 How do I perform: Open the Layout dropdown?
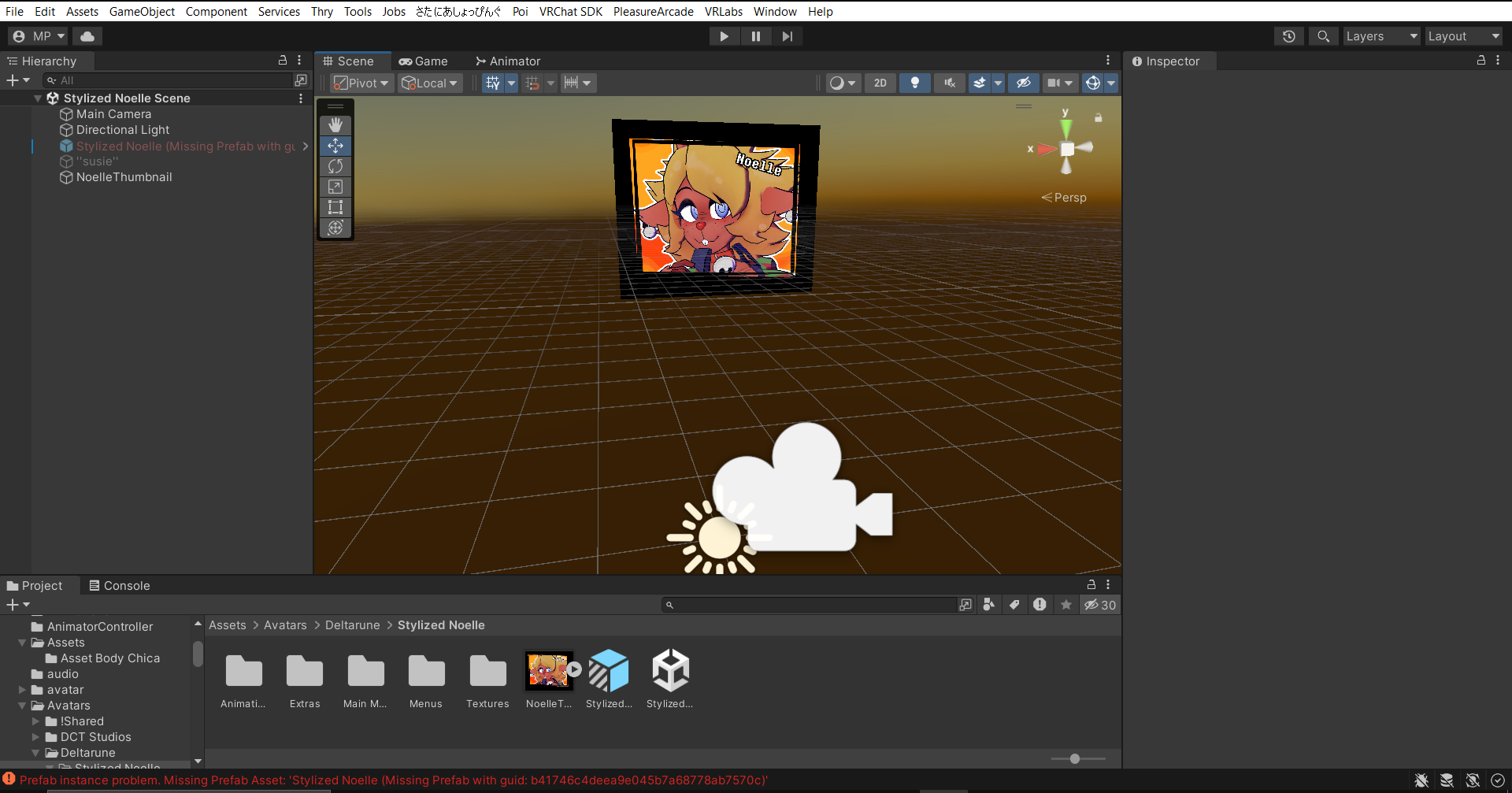point(1464,36)
